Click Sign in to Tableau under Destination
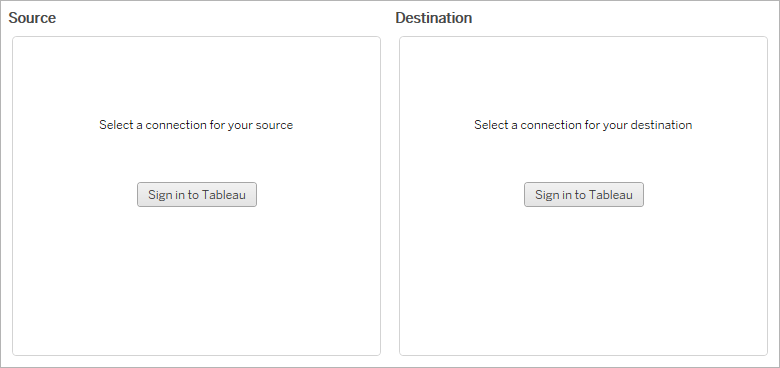 (x=584, y=194)
